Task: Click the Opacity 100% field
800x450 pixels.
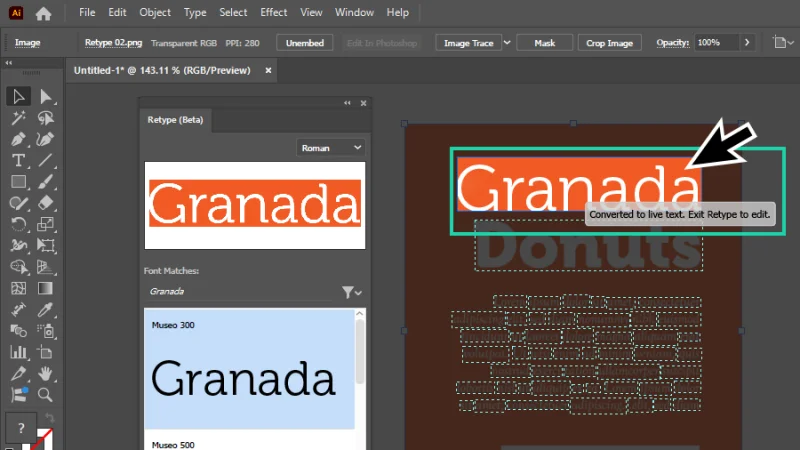Action: coord(716,43)
